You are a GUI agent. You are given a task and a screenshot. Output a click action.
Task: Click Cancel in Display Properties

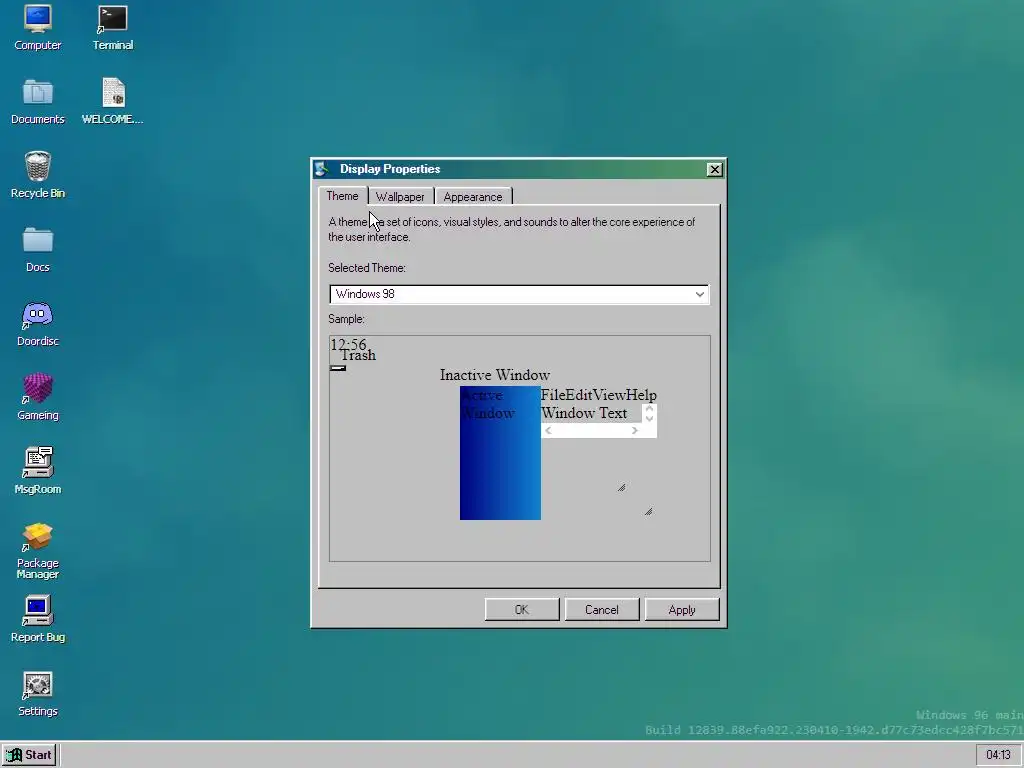601,609
